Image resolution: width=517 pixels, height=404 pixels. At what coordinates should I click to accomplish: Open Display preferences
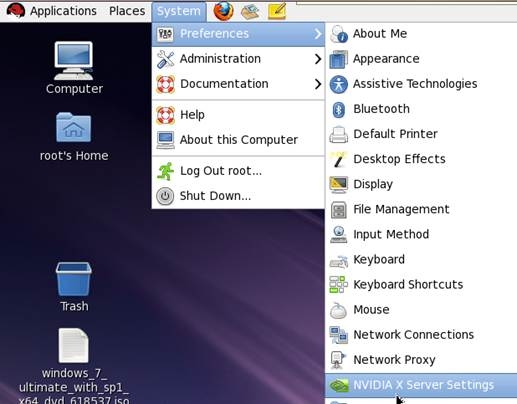click(421, 185)
